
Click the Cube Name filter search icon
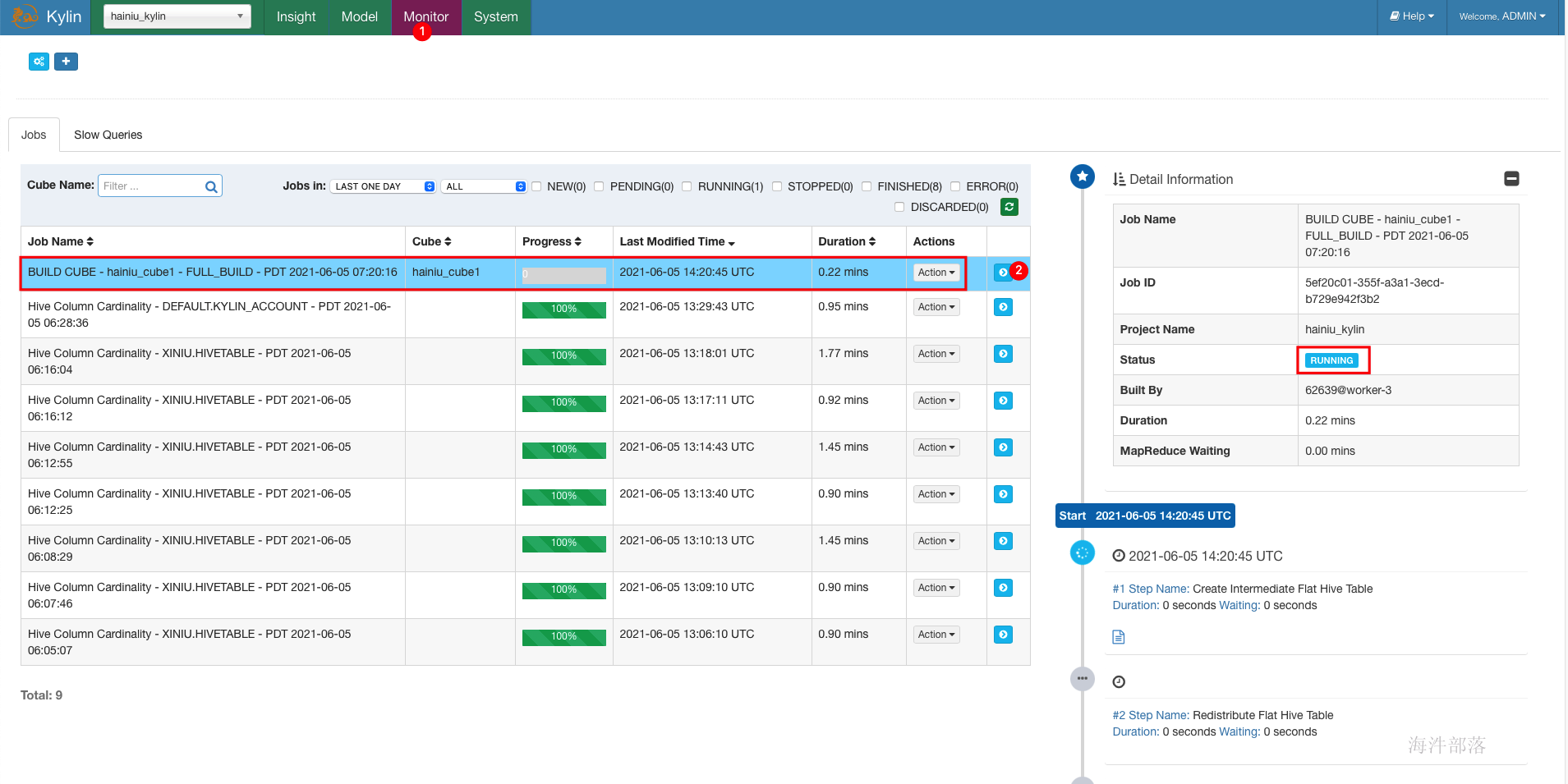pyautogui.click(x=211, y=186)
